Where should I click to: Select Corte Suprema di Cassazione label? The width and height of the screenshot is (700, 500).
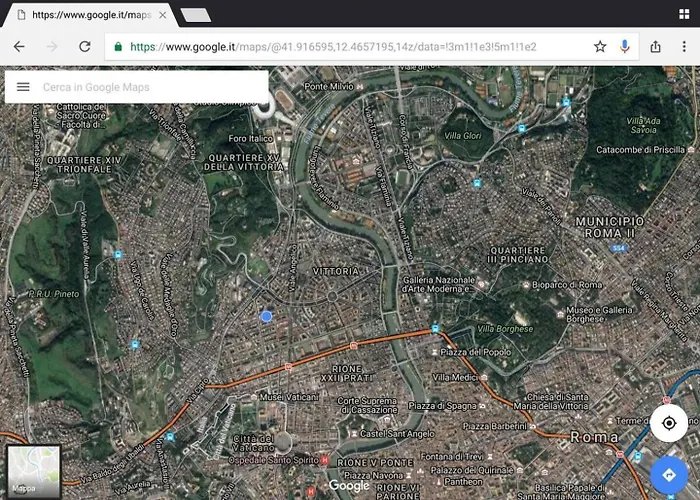(367, 405)
